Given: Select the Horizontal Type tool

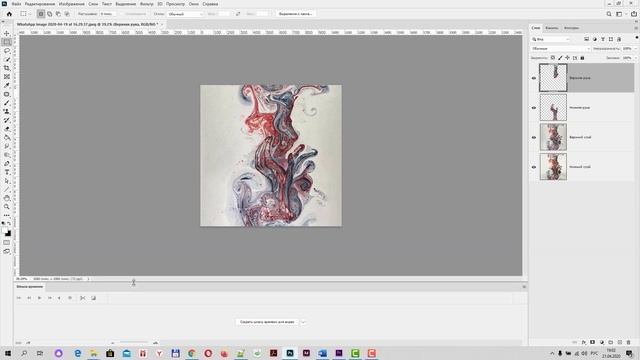Looking at the screenshot, I should pos(7,172).
